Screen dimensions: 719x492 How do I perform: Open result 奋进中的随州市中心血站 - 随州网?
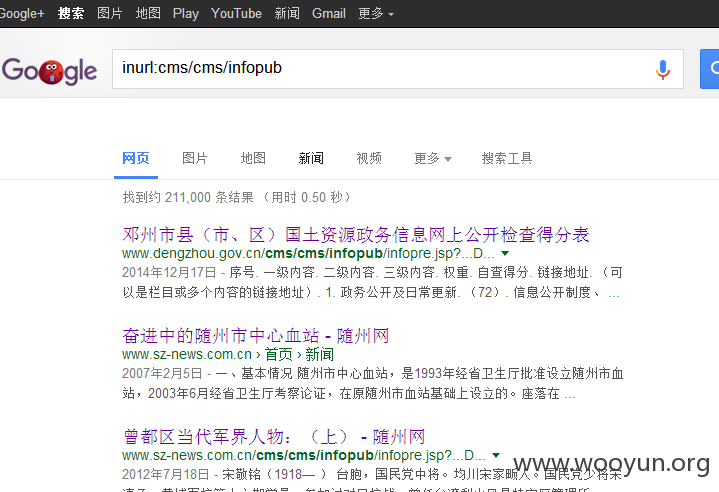(x=255, y=336)
